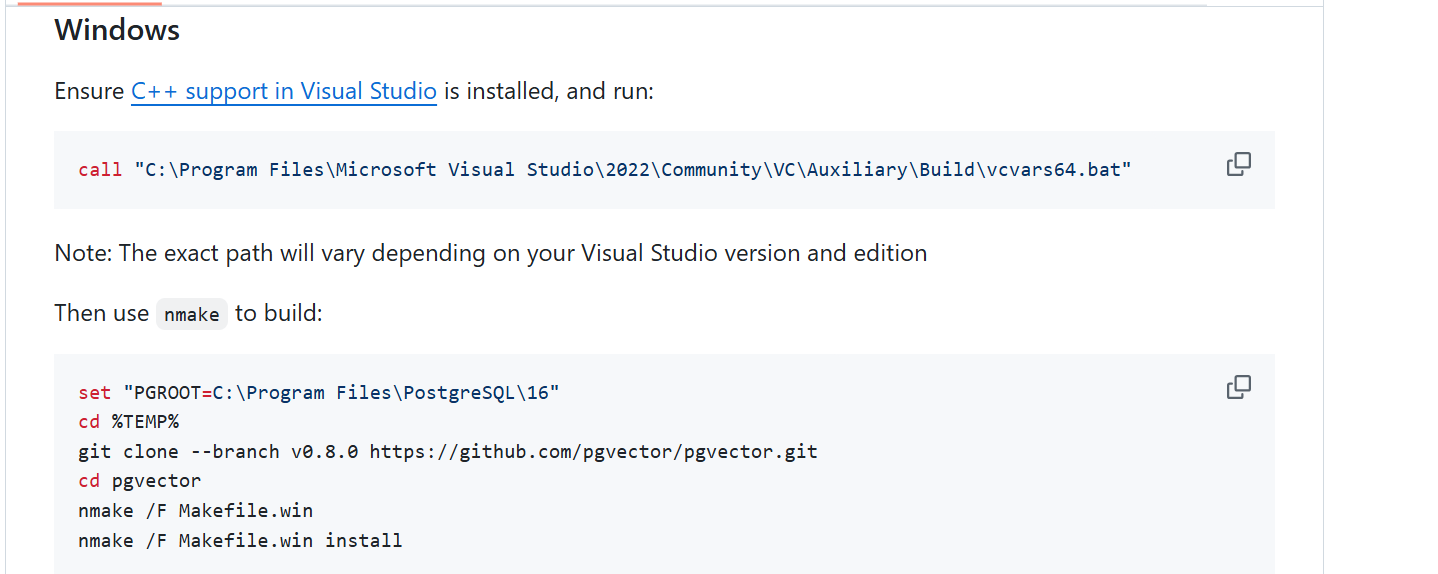Screen dimensions: 1438x574
Task: Click the set PGROOT command line
Action: click(x=319, y=392)
